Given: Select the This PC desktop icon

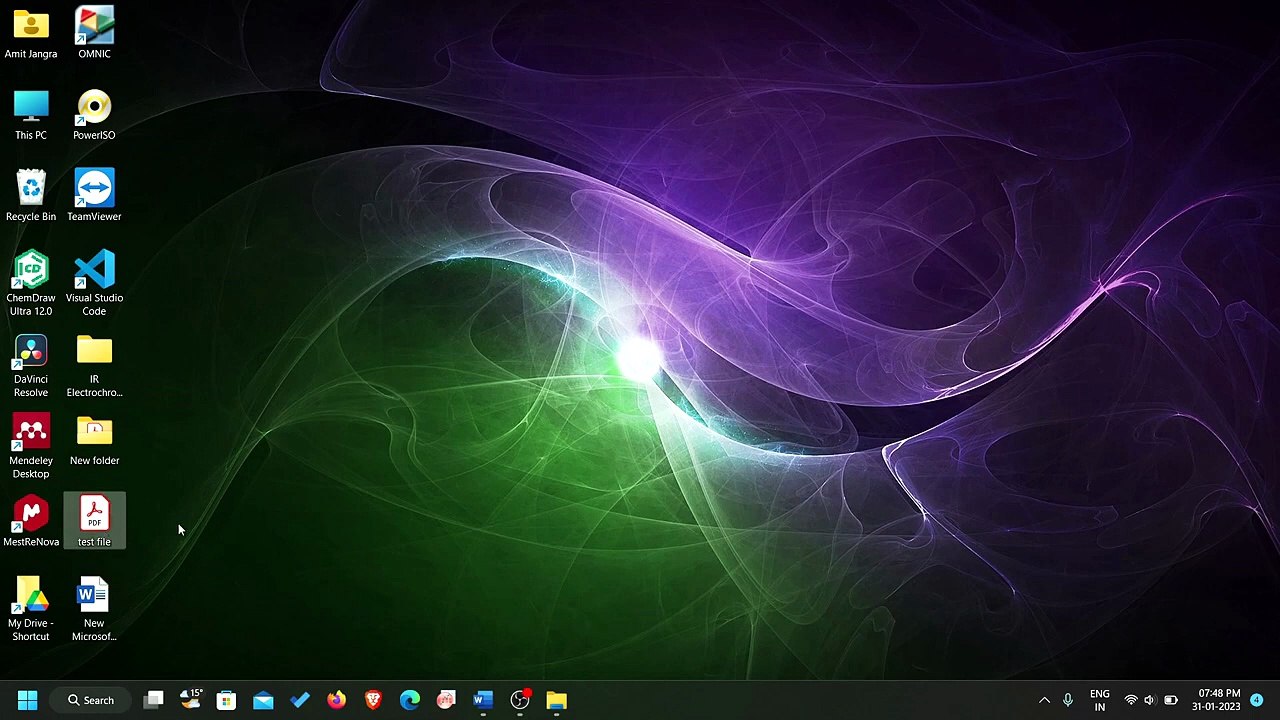Looking at the screenshot, I should (x=31, y=115).
